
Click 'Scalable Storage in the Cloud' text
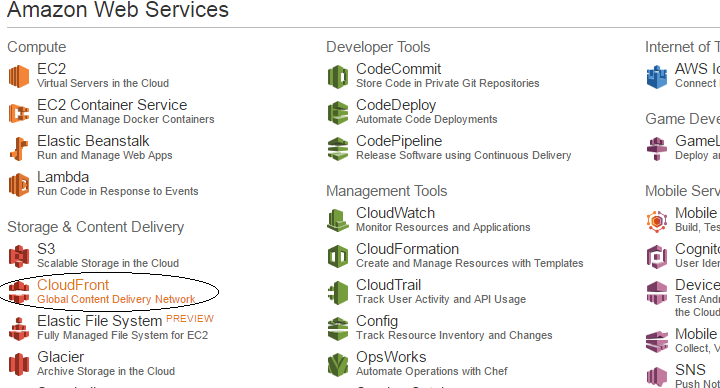point(108,263)
